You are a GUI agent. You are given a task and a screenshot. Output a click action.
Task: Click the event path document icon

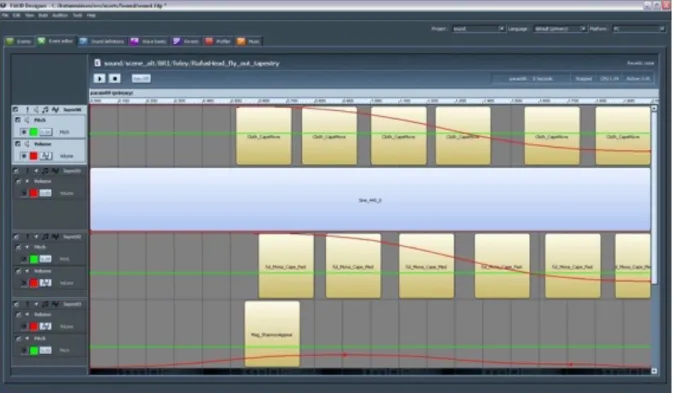pyautogui.click(x=97, y=63)
